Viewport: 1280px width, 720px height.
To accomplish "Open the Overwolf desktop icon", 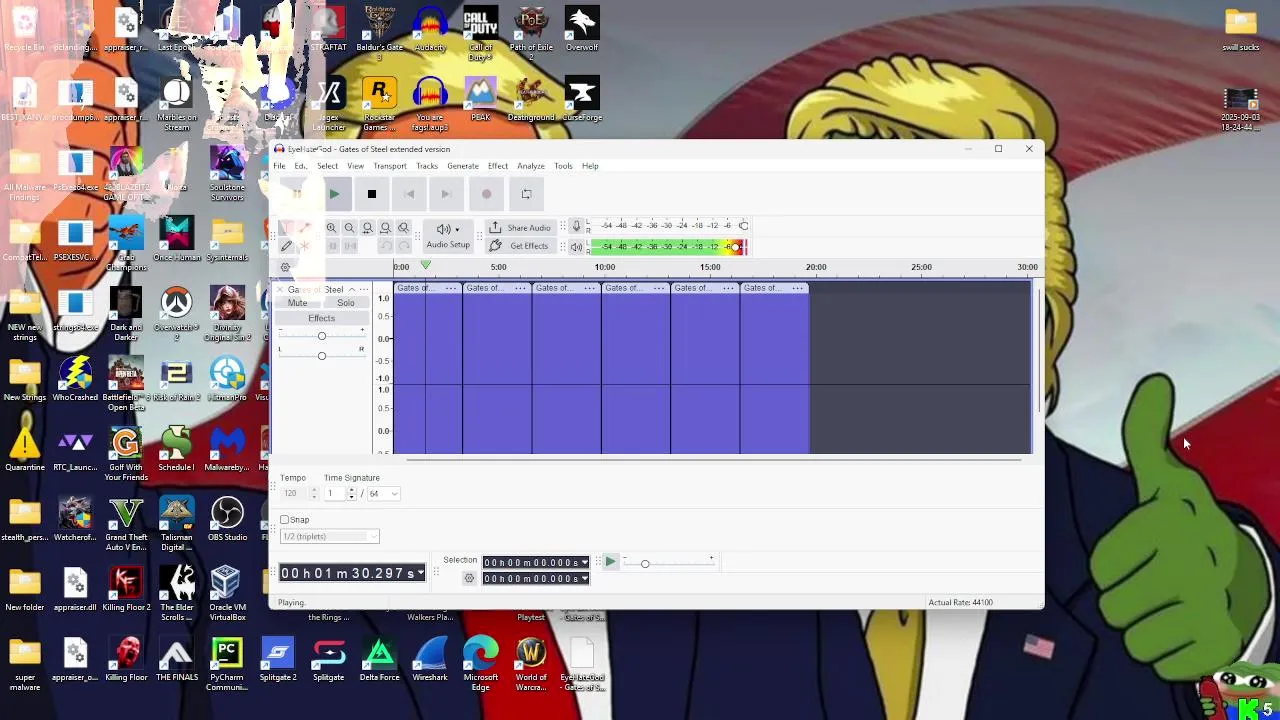I will pyautogui.click(x=582, y=29).
